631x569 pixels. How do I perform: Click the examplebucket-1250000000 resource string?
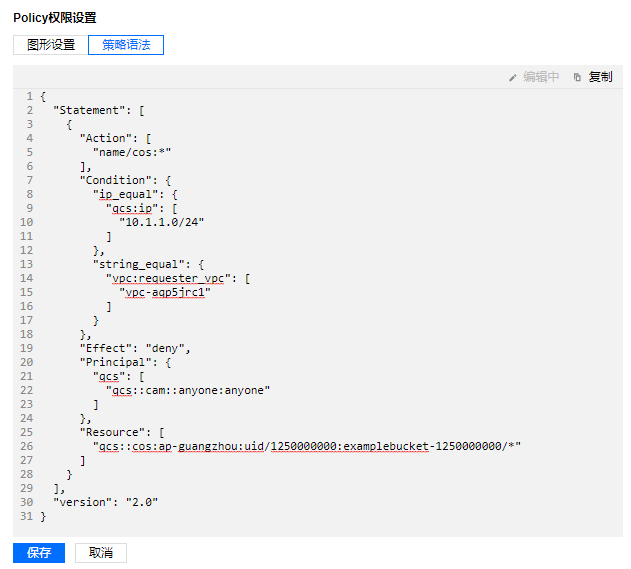click(x=307, y=446)
